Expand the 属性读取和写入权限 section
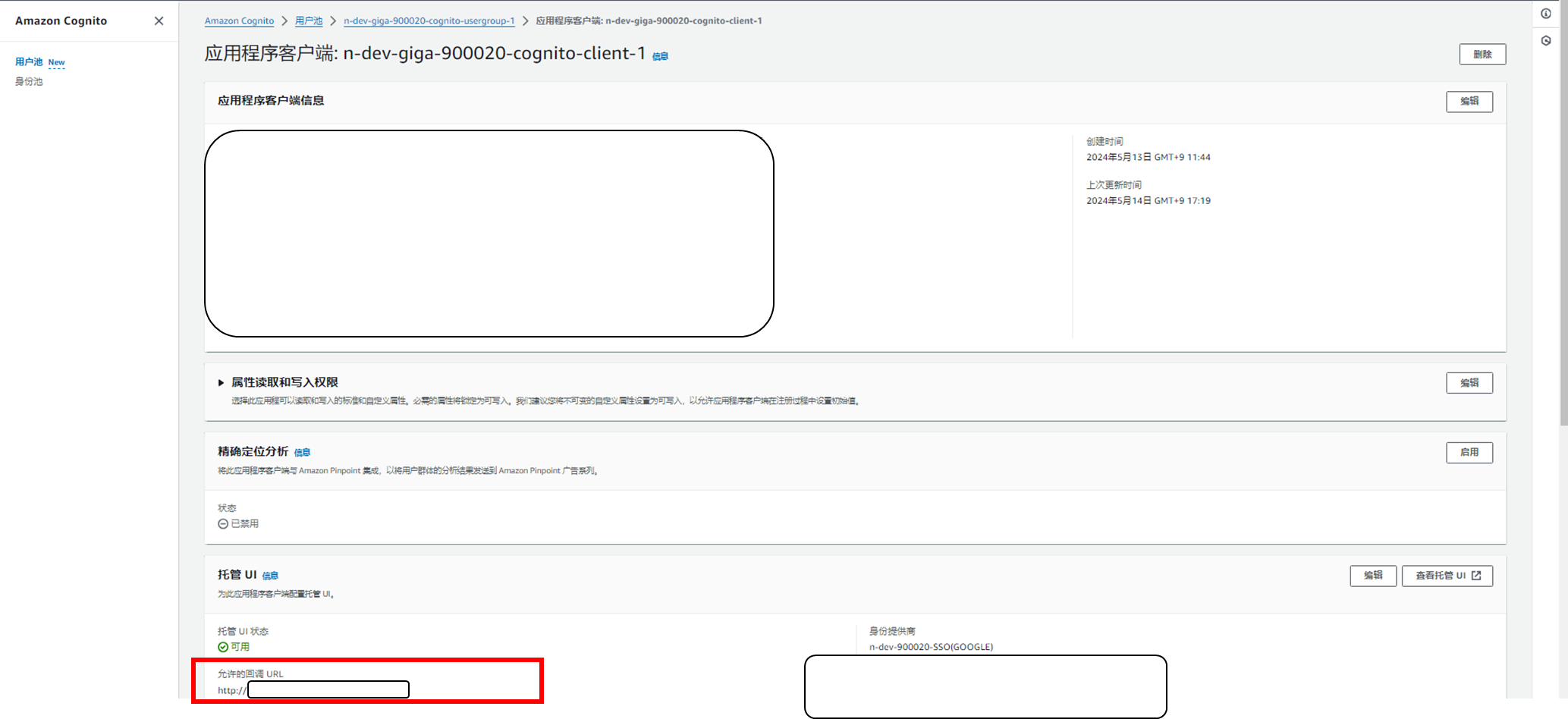1568x719 pixels. (x=221, y=383)
